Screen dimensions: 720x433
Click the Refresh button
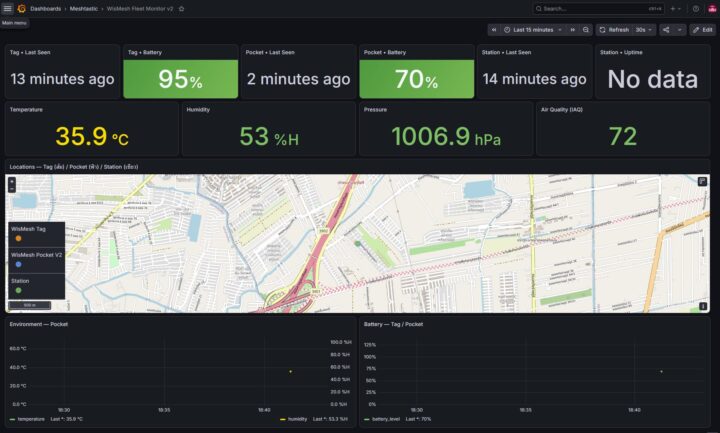[x=614, y=30]
